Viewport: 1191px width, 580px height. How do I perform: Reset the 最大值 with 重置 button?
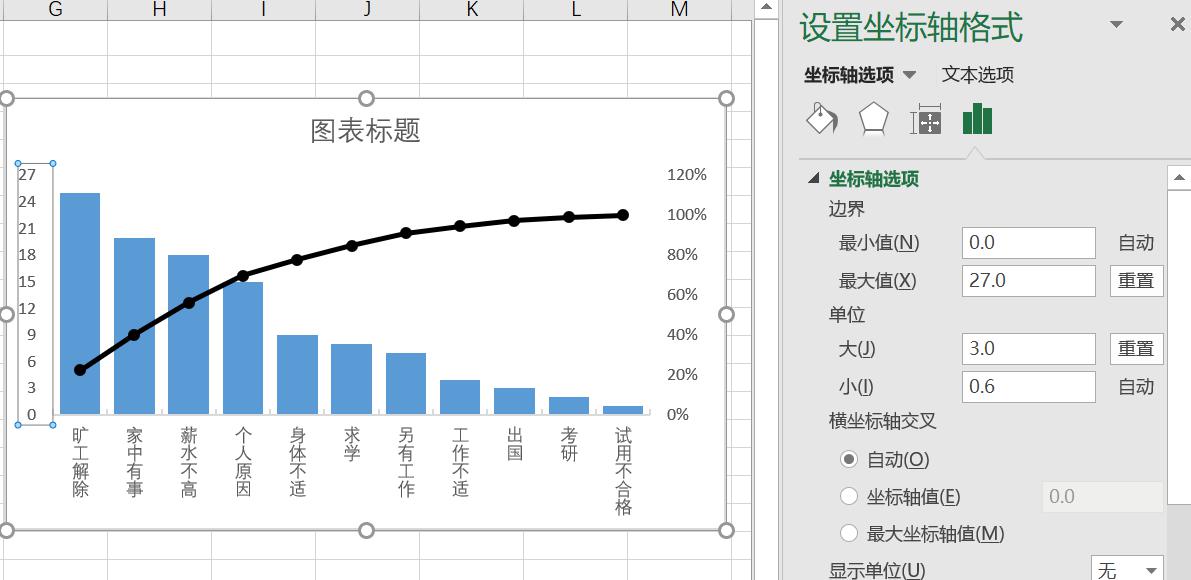[1136, 281]
